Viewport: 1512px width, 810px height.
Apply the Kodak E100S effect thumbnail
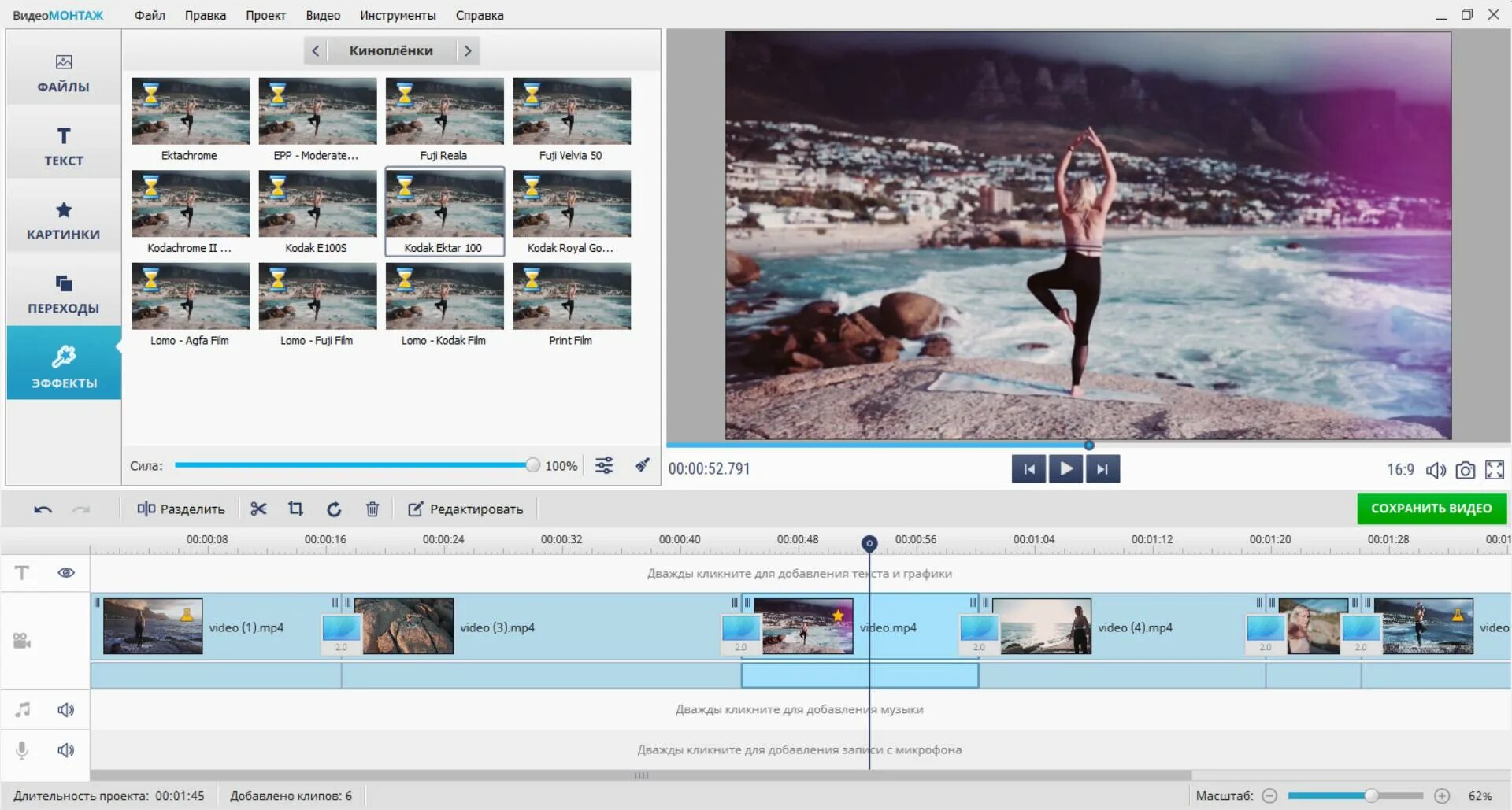[317, 204]
